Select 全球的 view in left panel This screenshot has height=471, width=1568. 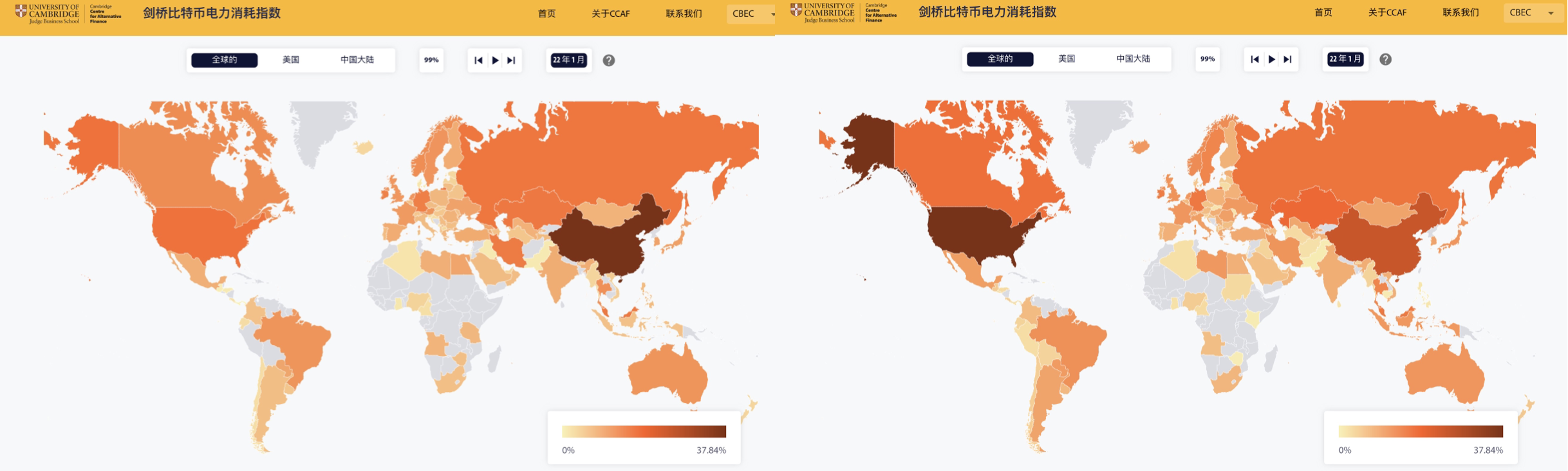click(x=225, y=60)
